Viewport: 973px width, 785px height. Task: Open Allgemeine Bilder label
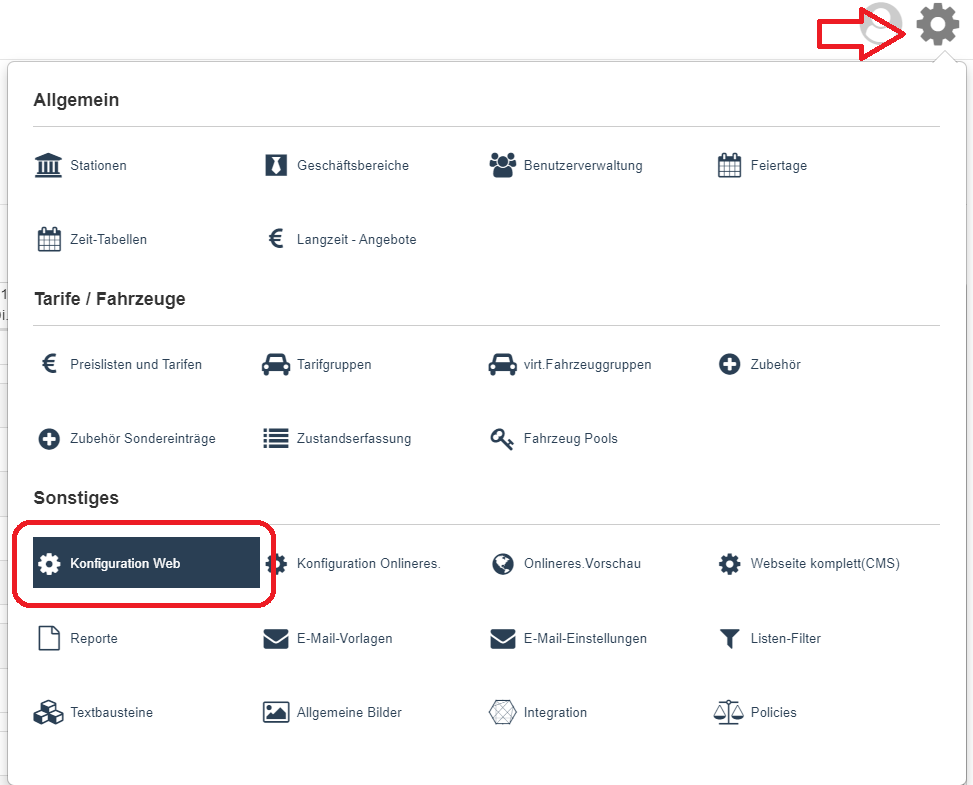[x=349, y=712]
